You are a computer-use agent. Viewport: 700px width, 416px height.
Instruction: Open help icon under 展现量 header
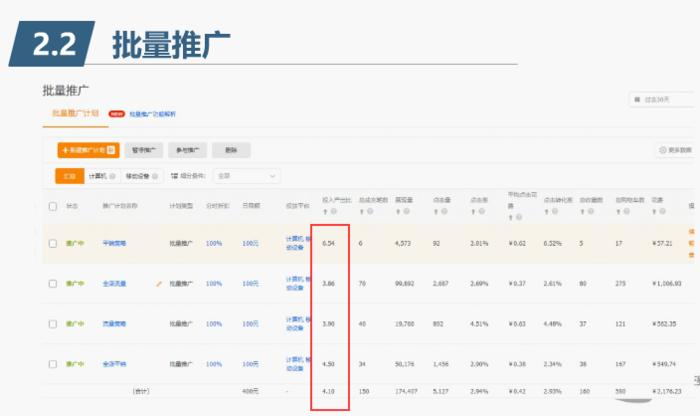pos(406,211)
